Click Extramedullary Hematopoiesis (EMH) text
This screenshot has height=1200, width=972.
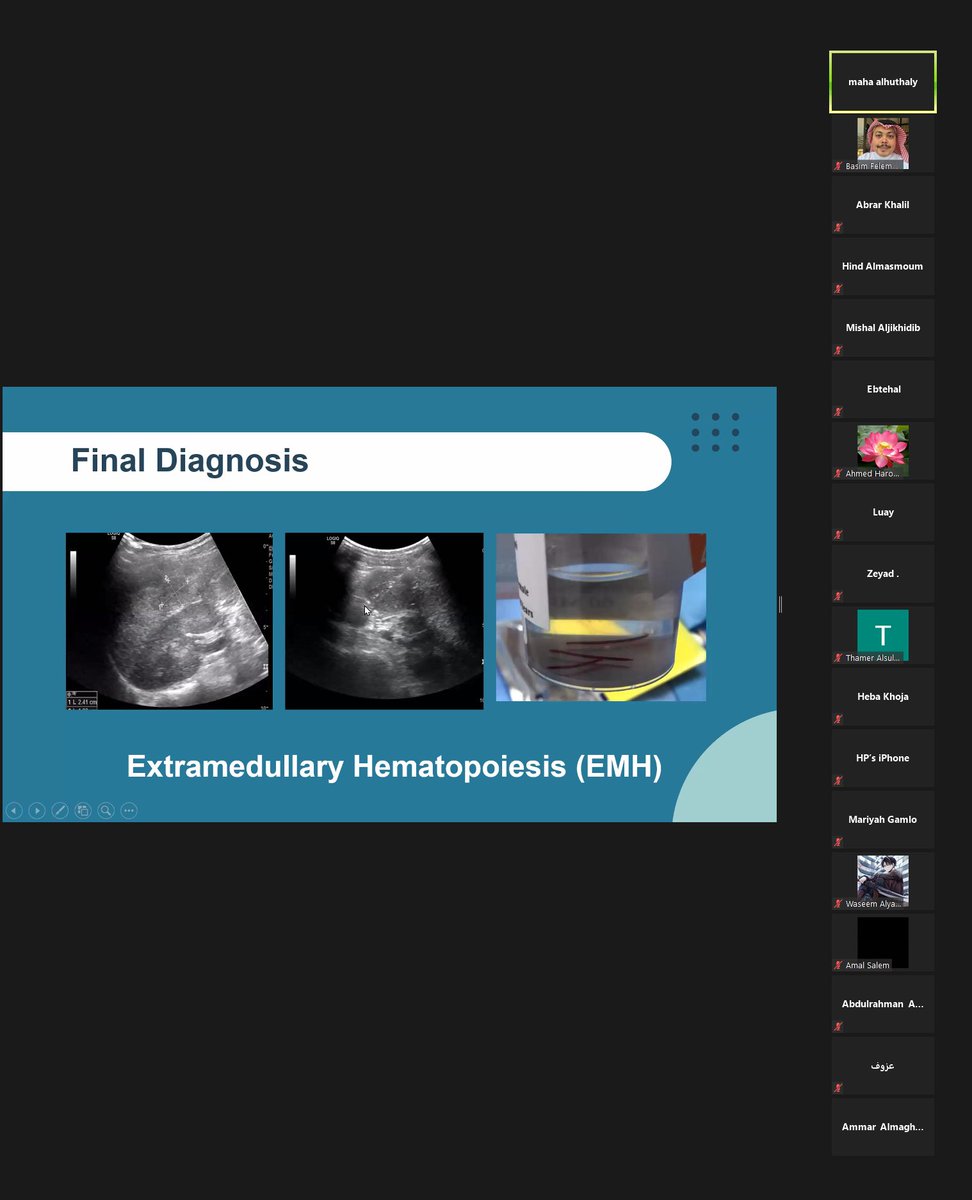click(x=394, y=767)
